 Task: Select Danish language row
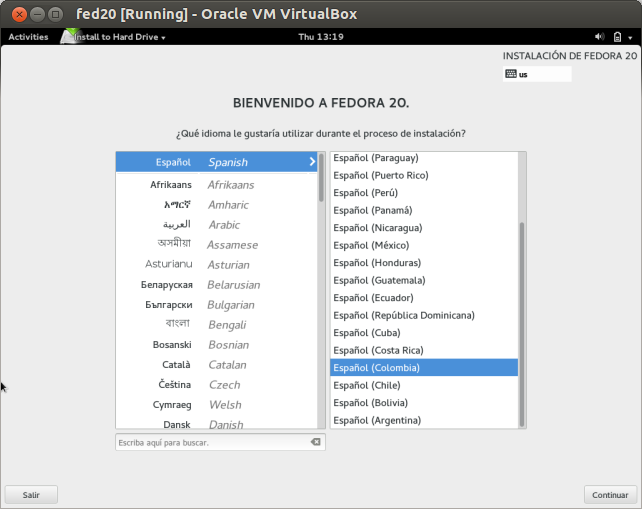click(217, 423)
